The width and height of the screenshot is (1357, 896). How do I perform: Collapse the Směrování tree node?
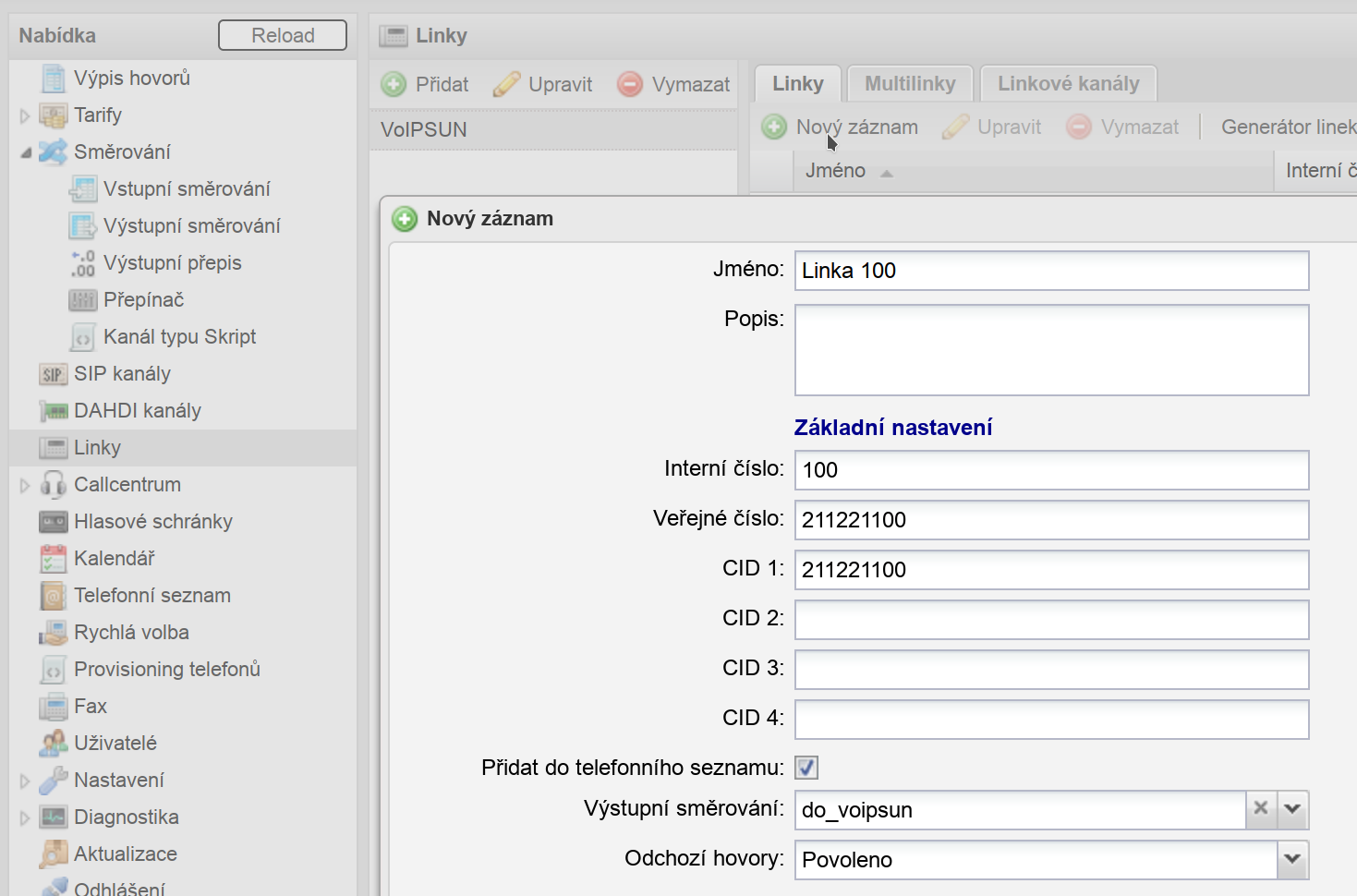pyautogui.click(x=25, y=153)
